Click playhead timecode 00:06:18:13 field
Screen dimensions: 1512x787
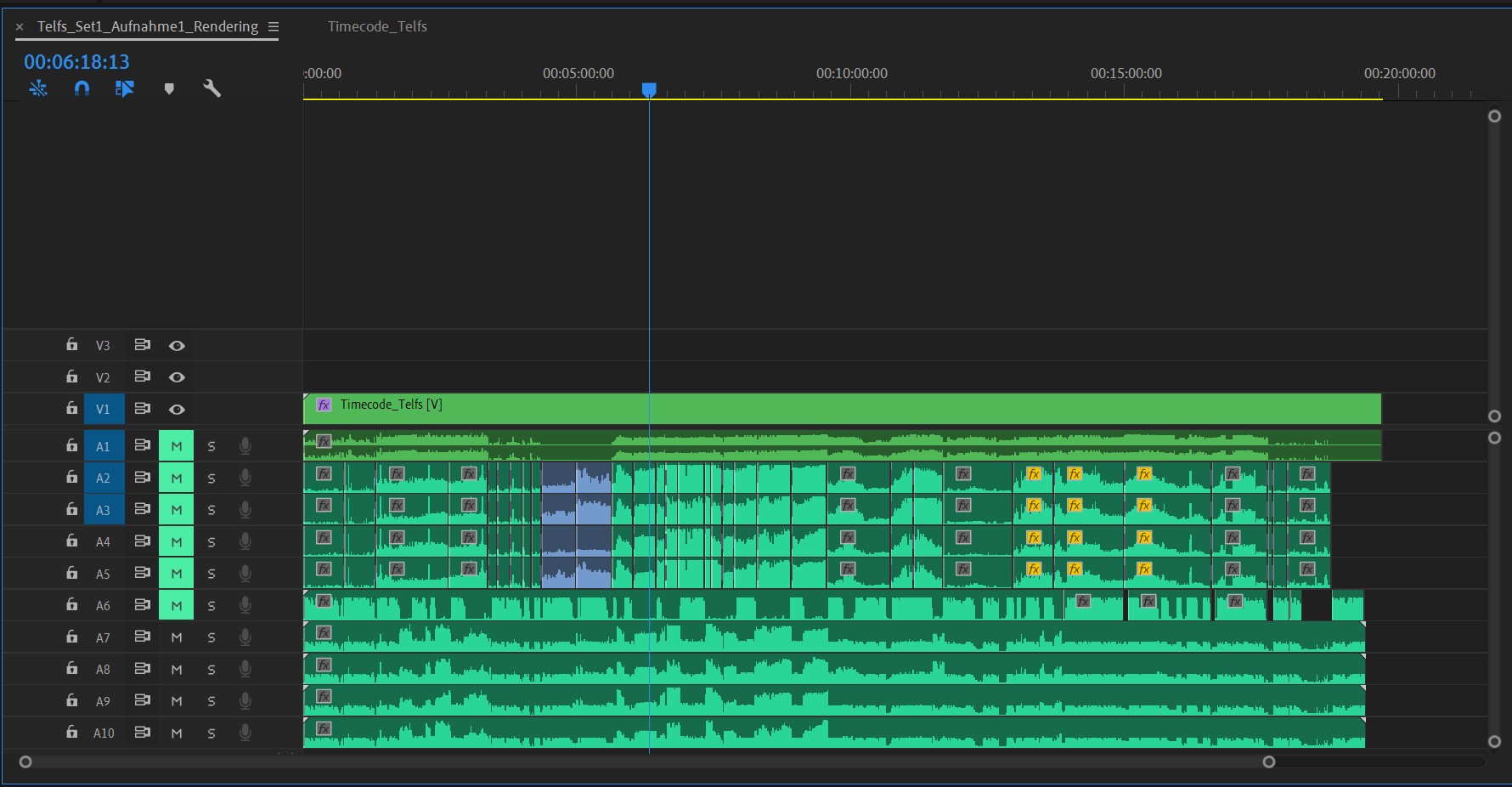76,61
